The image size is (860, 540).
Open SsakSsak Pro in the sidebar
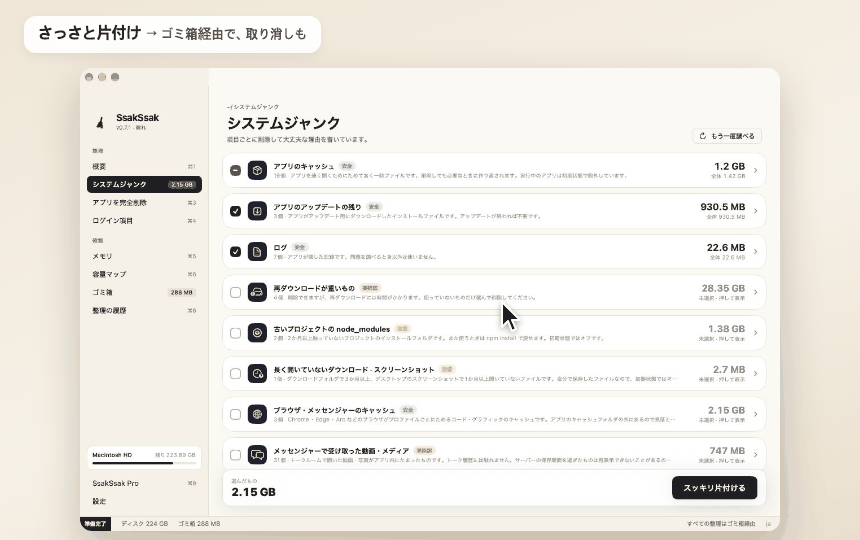[x=144, y=483]
